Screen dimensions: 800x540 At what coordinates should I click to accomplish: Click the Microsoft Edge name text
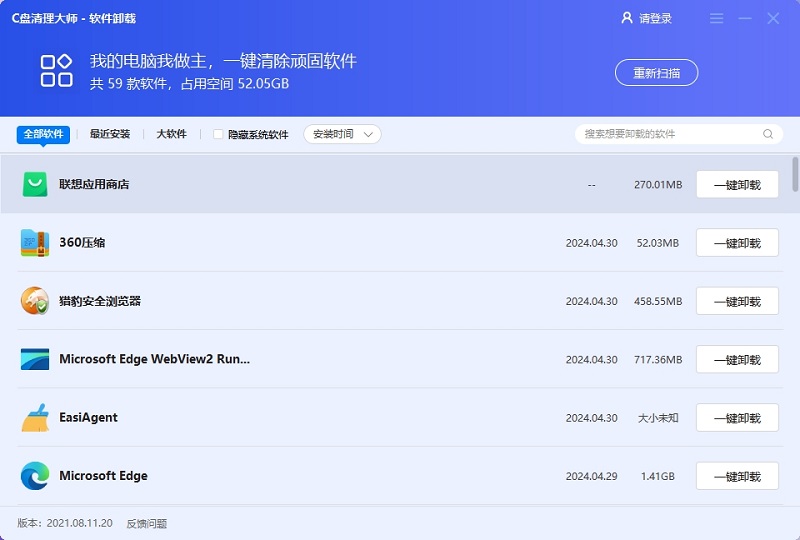[x=104, y=476]
